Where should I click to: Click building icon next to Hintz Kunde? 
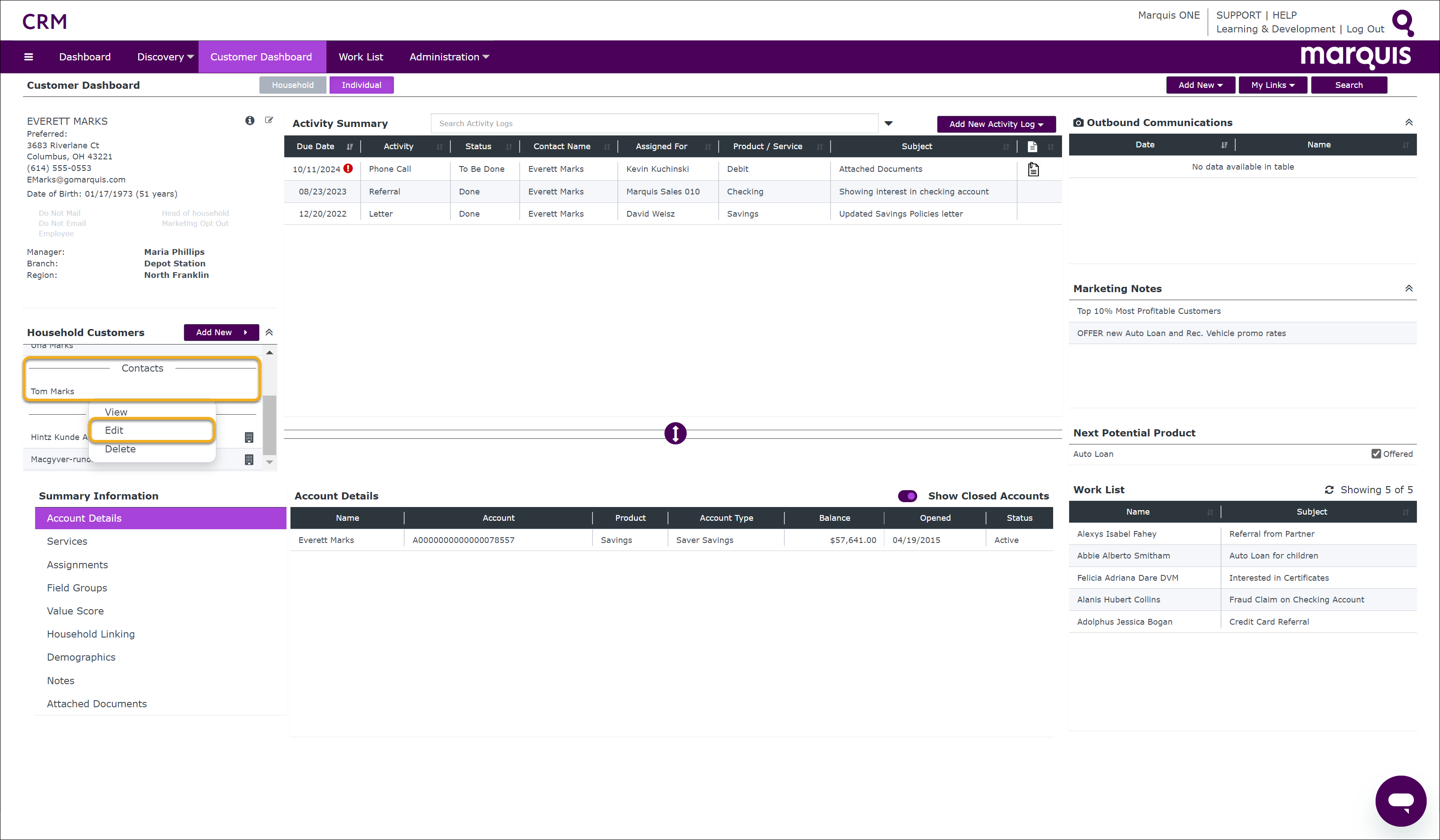pyautogui.click(x=249, y=437)
